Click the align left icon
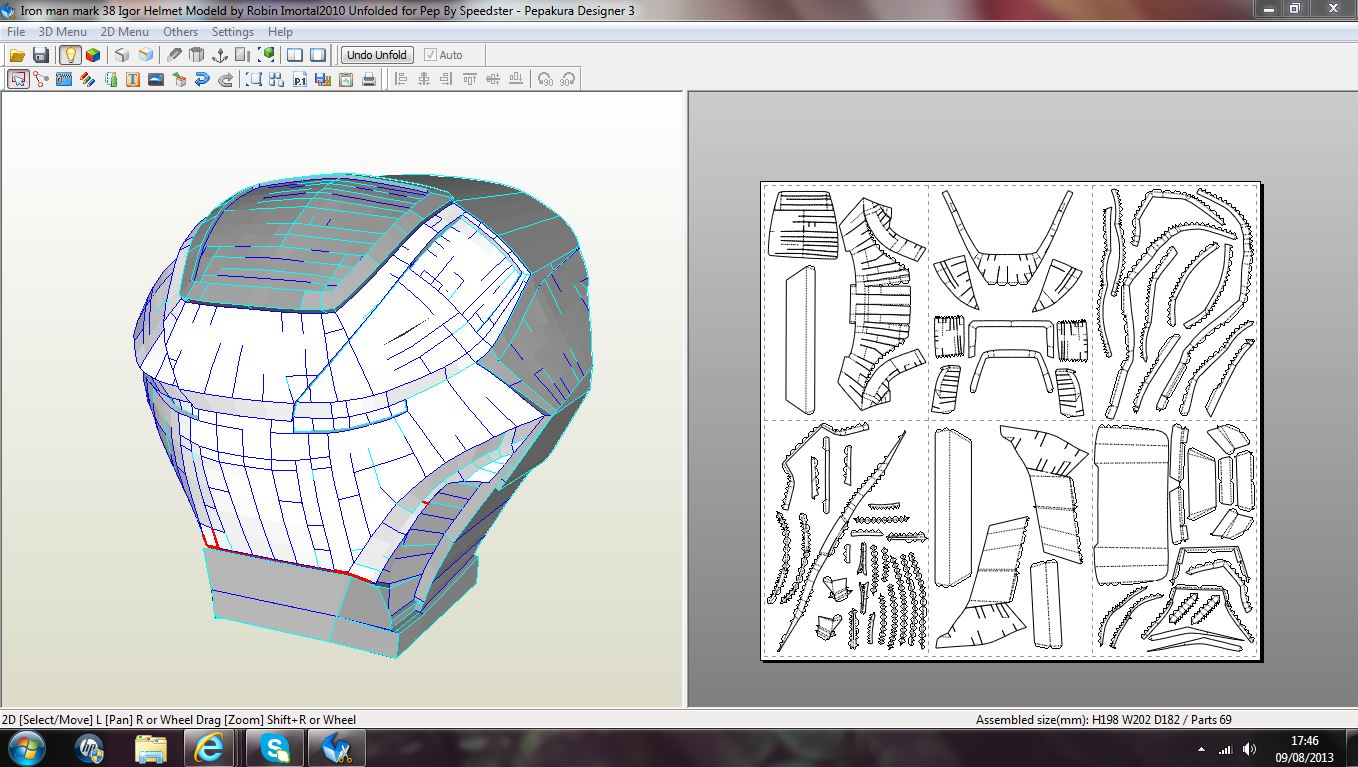 click(402, 79)
